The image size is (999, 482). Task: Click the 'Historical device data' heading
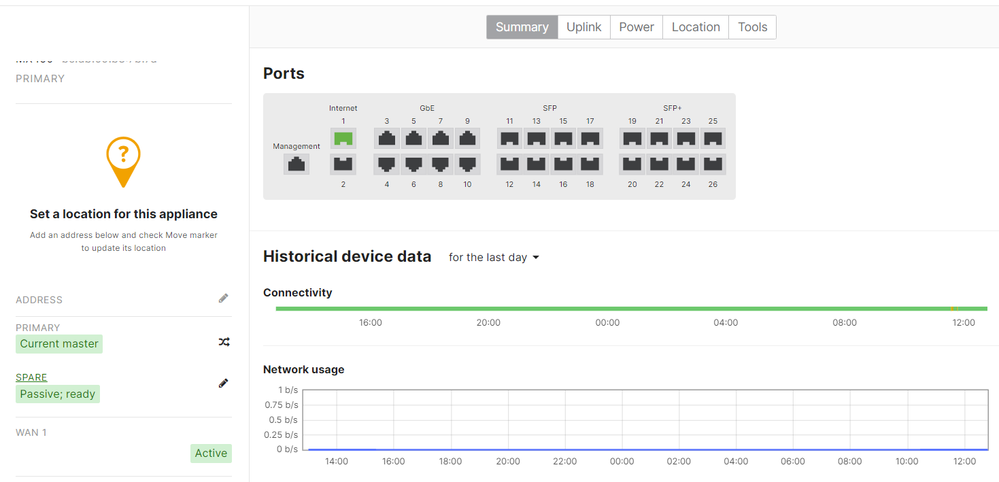[347, 257]
